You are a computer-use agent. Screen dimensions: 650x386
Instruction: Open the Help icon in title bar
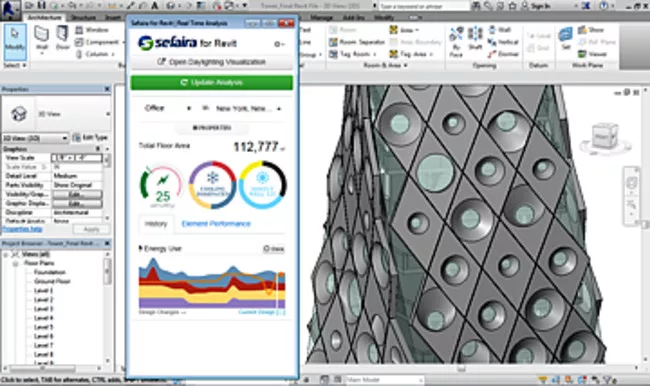click(x=604, y=6)
